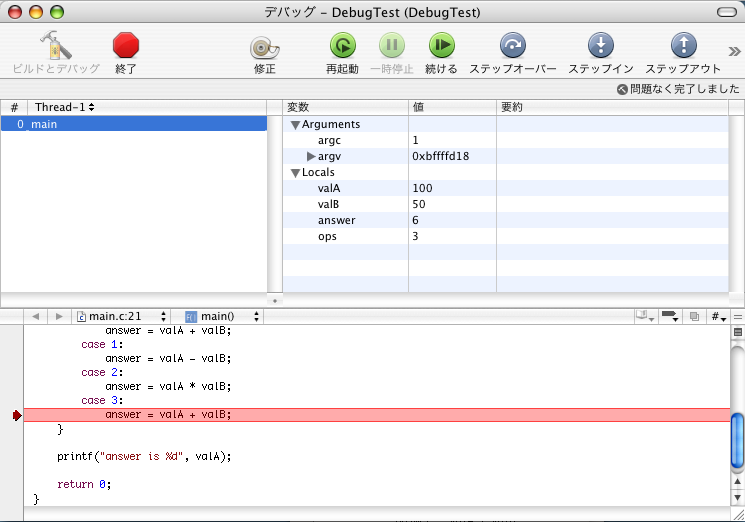Click the 変数 column header
This screenshot has height=522, width=745.
(x=345, y=107)
